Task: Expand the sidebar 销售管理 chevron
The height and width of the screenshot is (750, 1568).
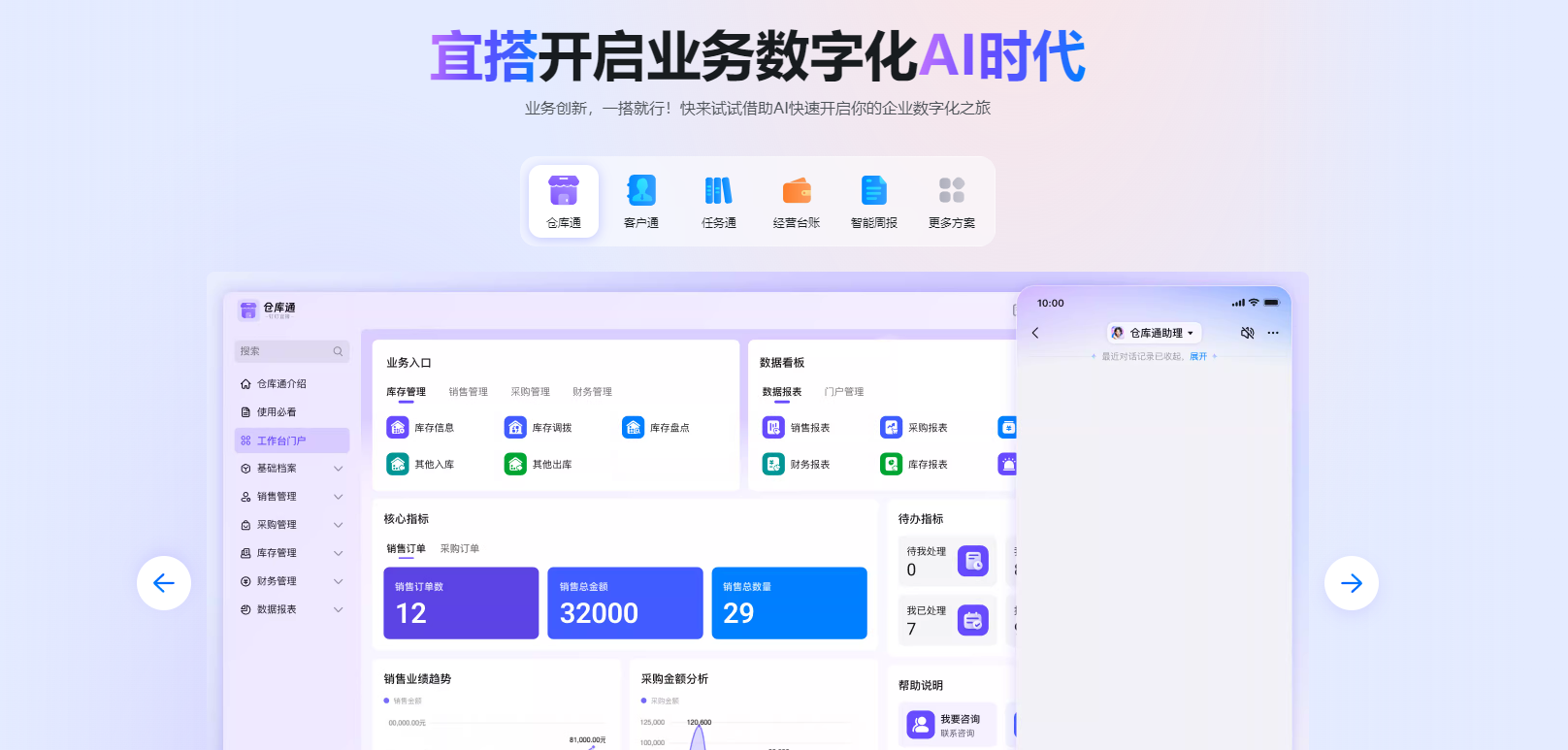Action: [x=339, y=497]
